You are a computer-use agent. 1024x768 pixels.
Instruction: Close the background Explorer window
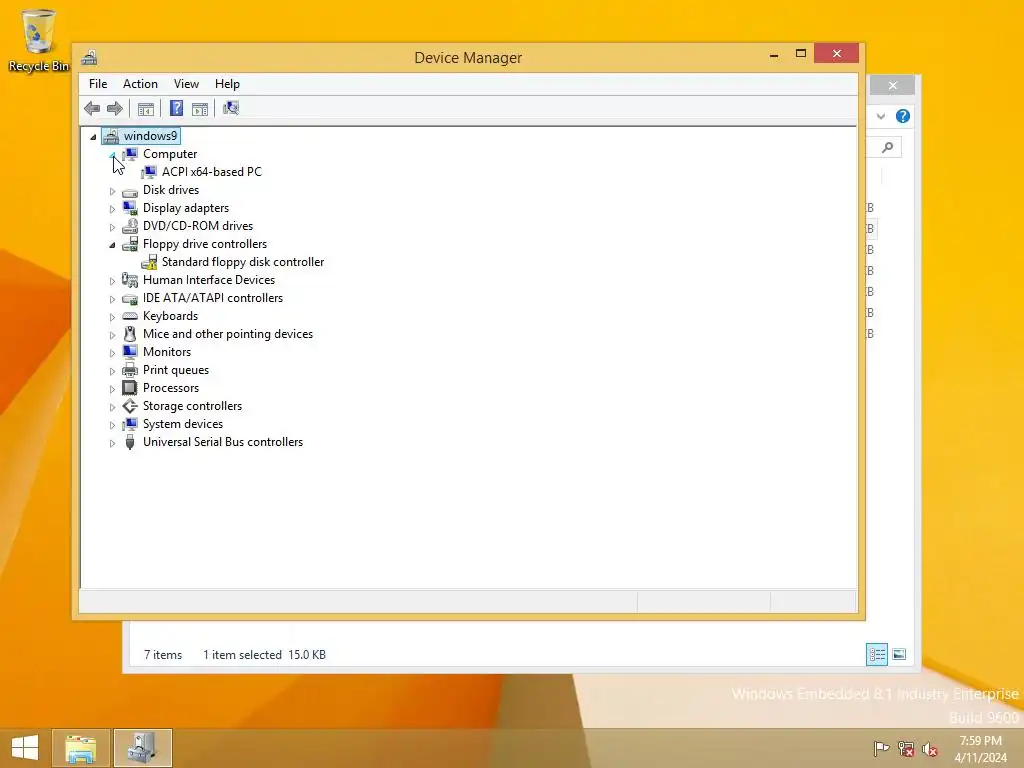click(x=892, y=86)
